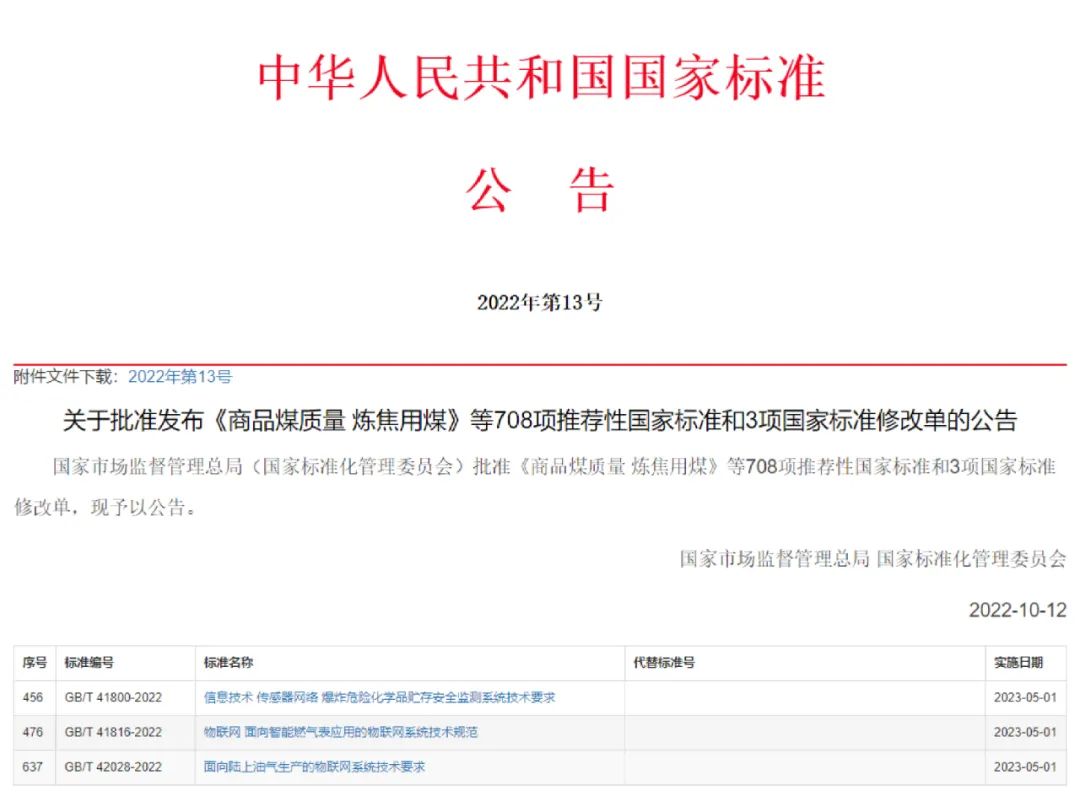Click the 2023-05-01 date in row 637
The image size is (1080, 807).
click(1025, 766)
